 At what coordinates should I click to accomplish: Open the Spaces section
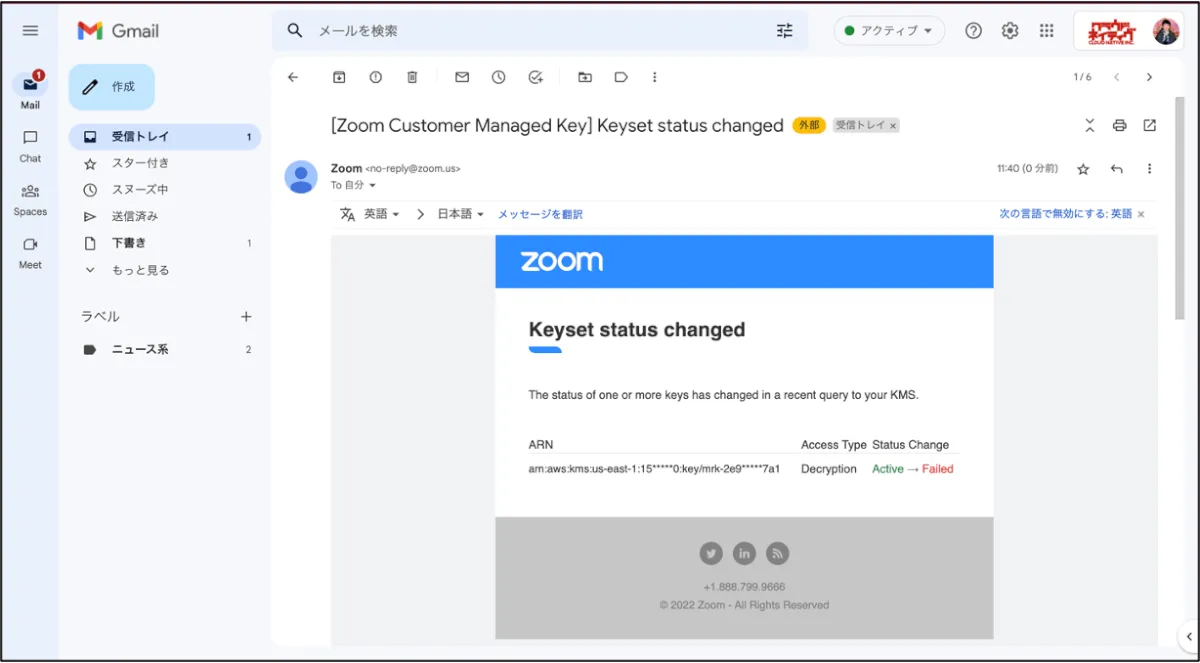point(30,198)
